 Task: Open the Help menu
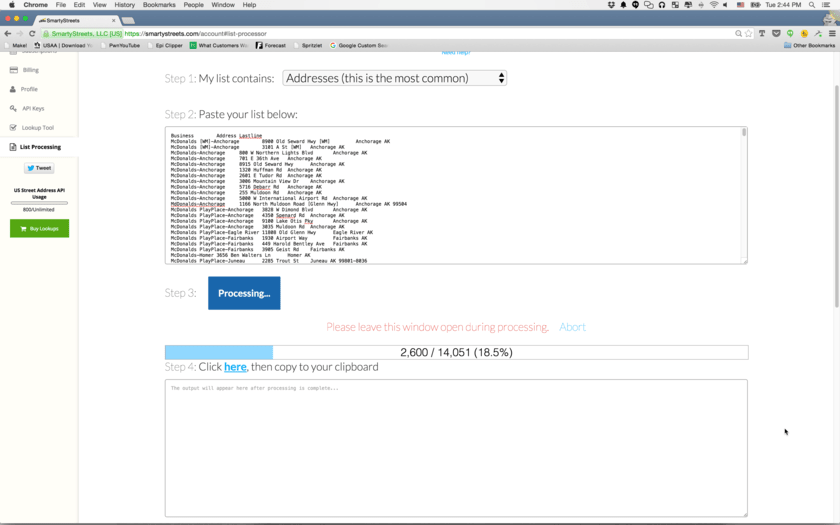click(x=249, y=5)
